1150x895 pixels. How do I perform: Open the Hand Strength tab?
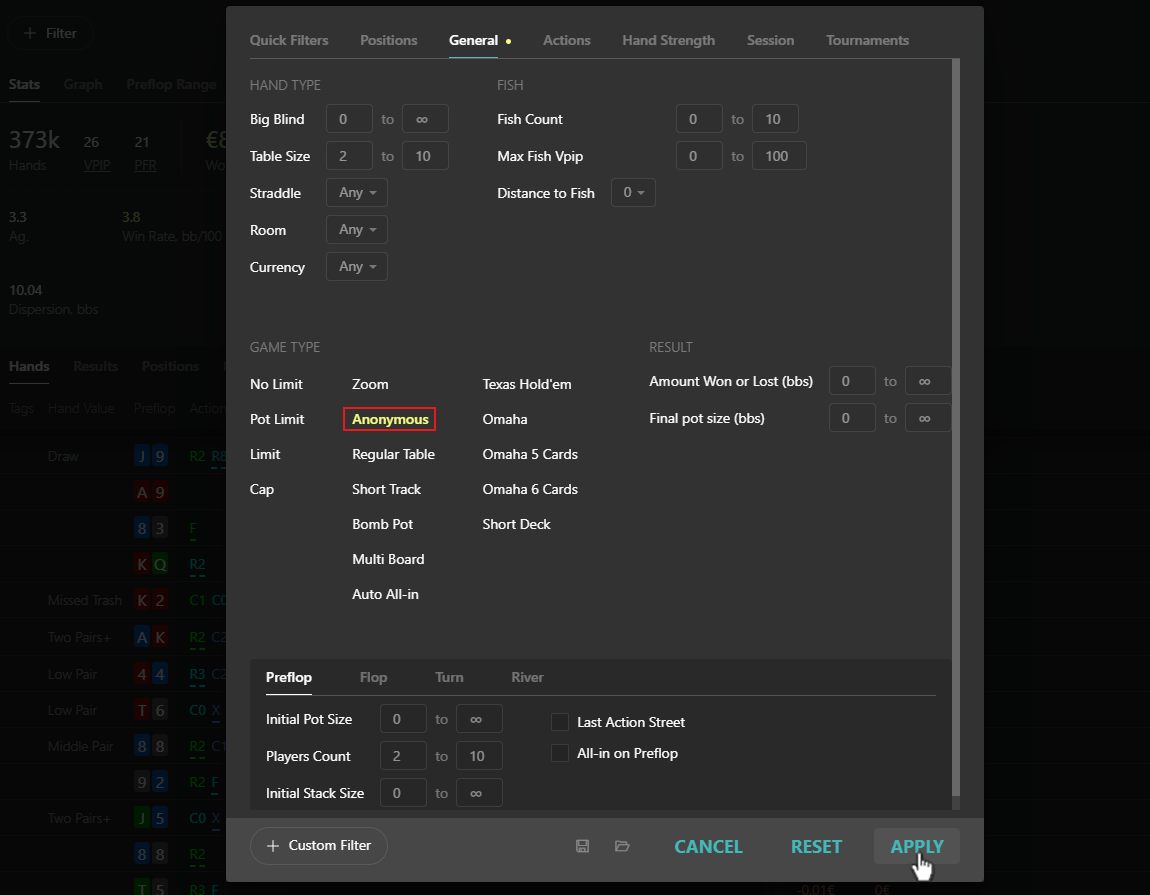(x=668, y=40)
